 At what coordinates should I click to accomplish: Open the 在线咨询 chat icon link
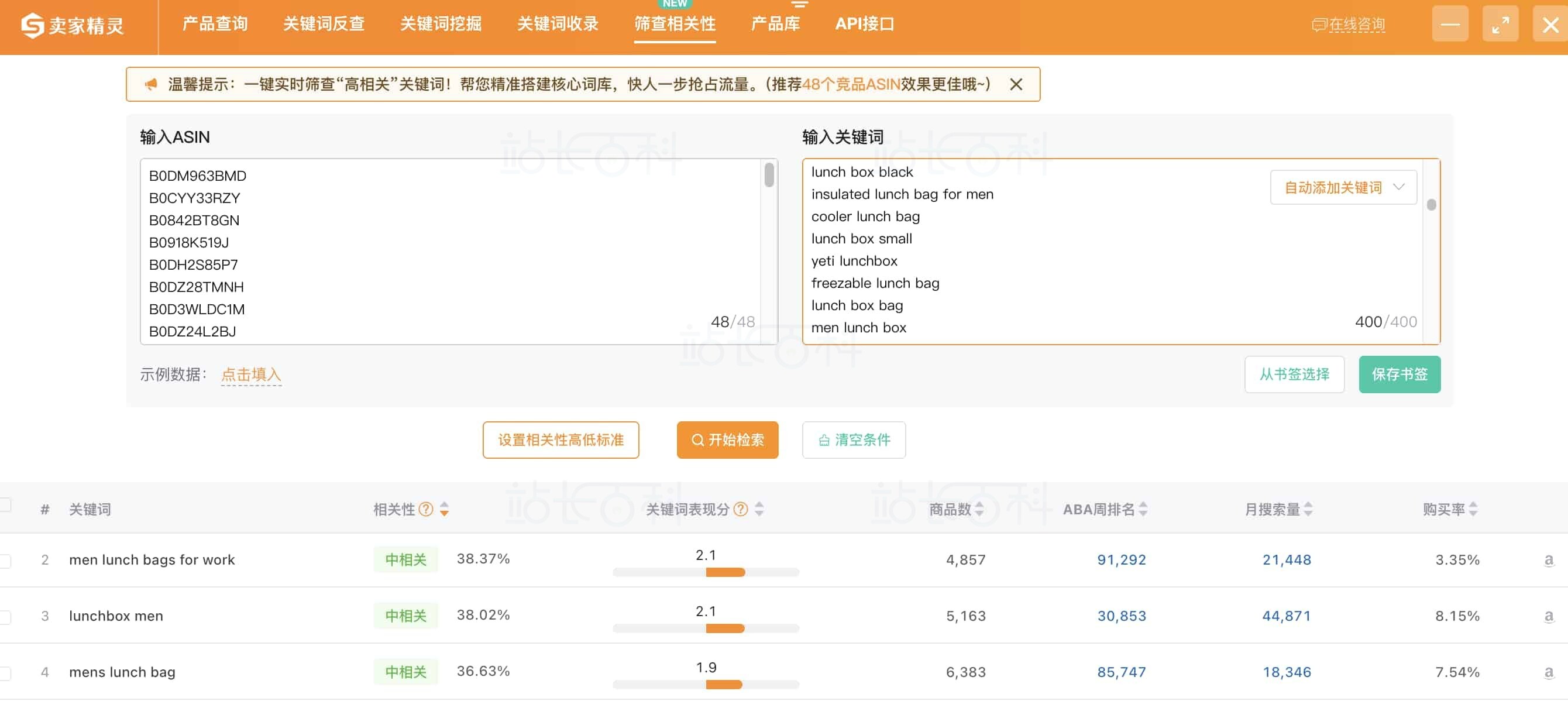pos(1347,25)
